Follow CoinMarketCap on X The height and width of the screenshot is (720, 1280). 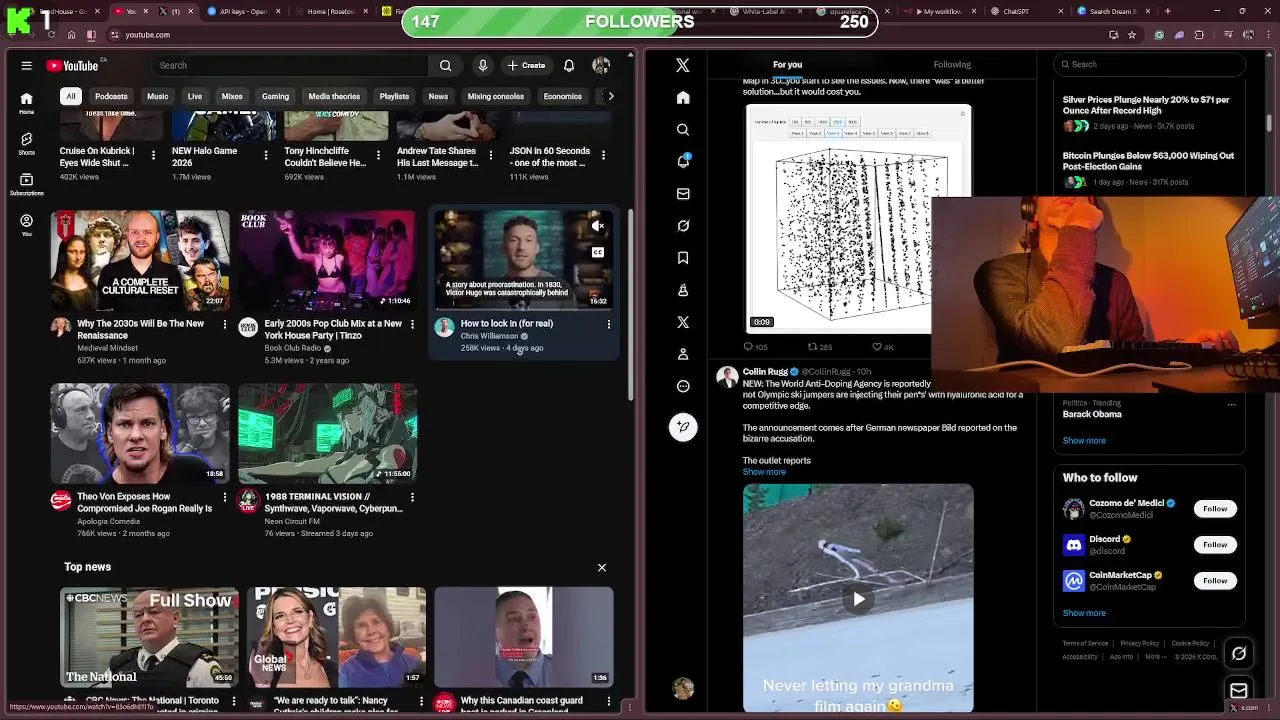(x=1215, y=581)
